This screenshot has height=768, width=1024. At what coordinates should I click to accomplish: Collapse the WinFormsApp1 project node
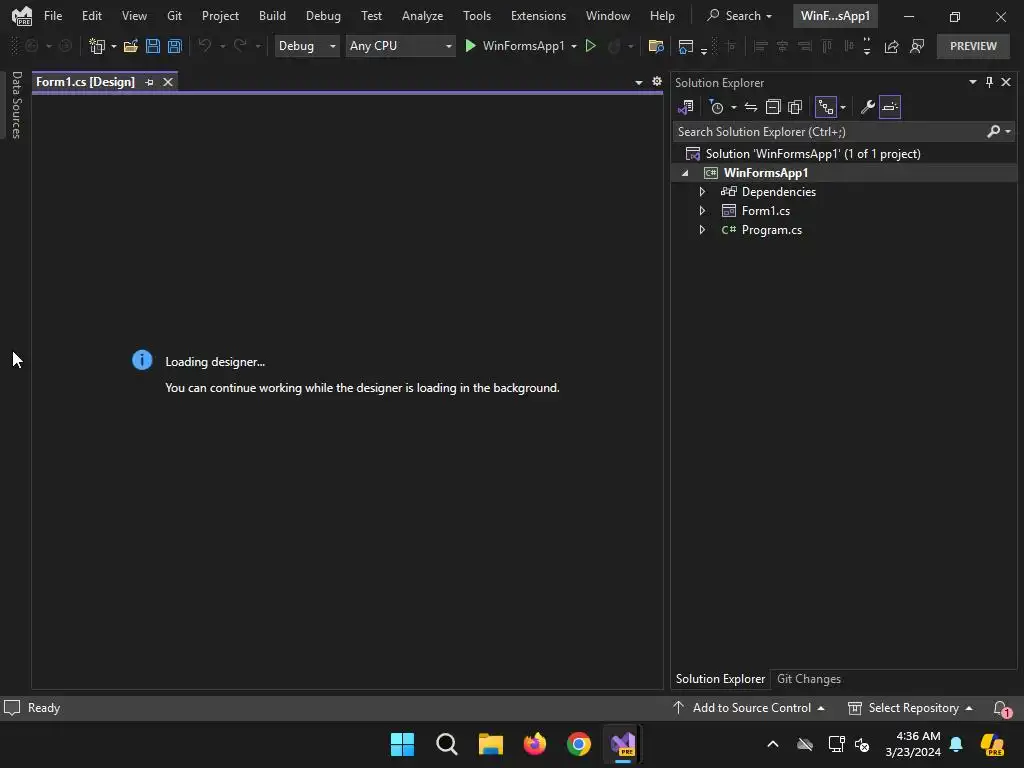tap(685, 173)
